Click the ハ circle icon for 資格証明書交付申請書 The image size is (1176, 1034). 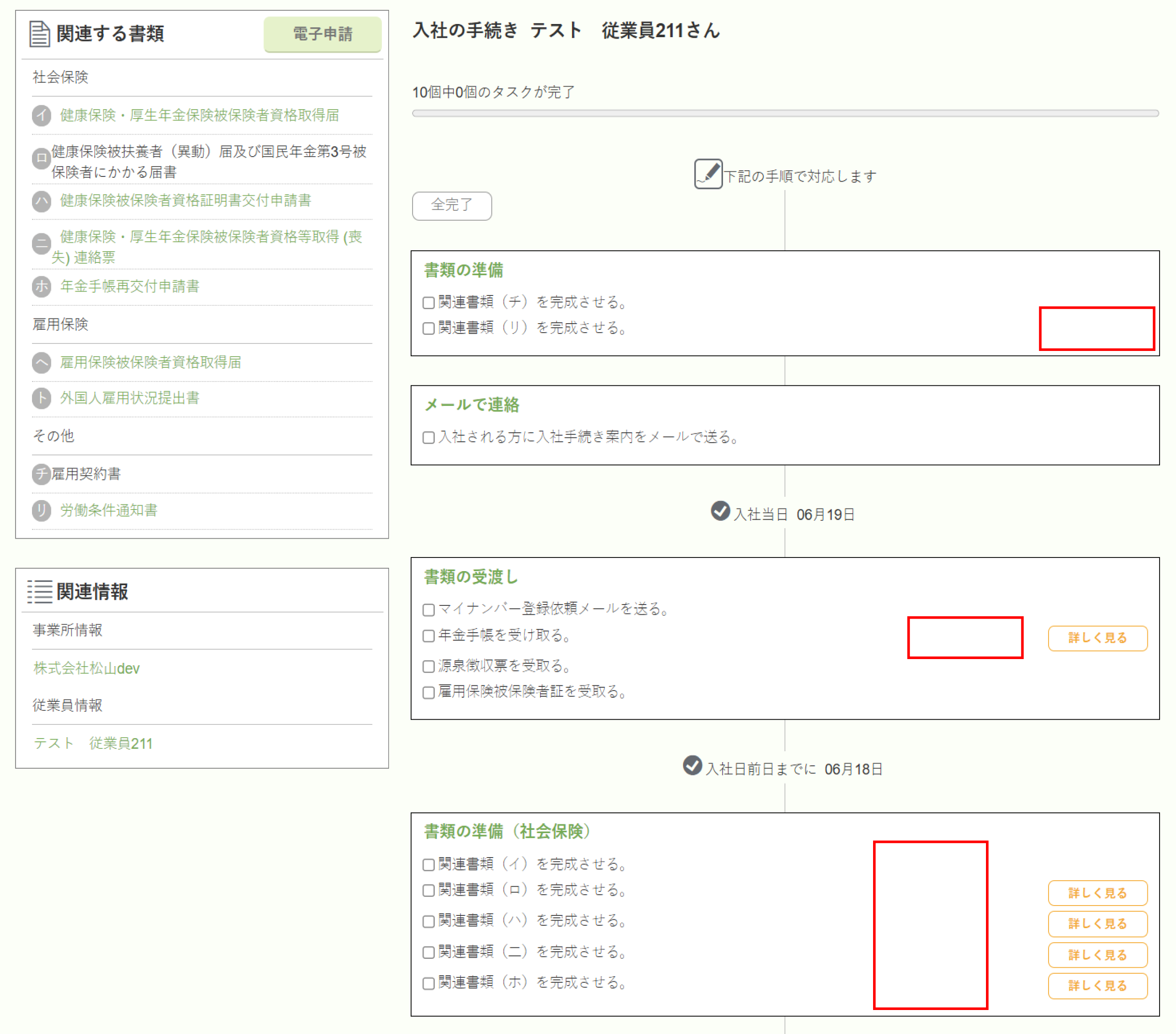click(41, 201)
